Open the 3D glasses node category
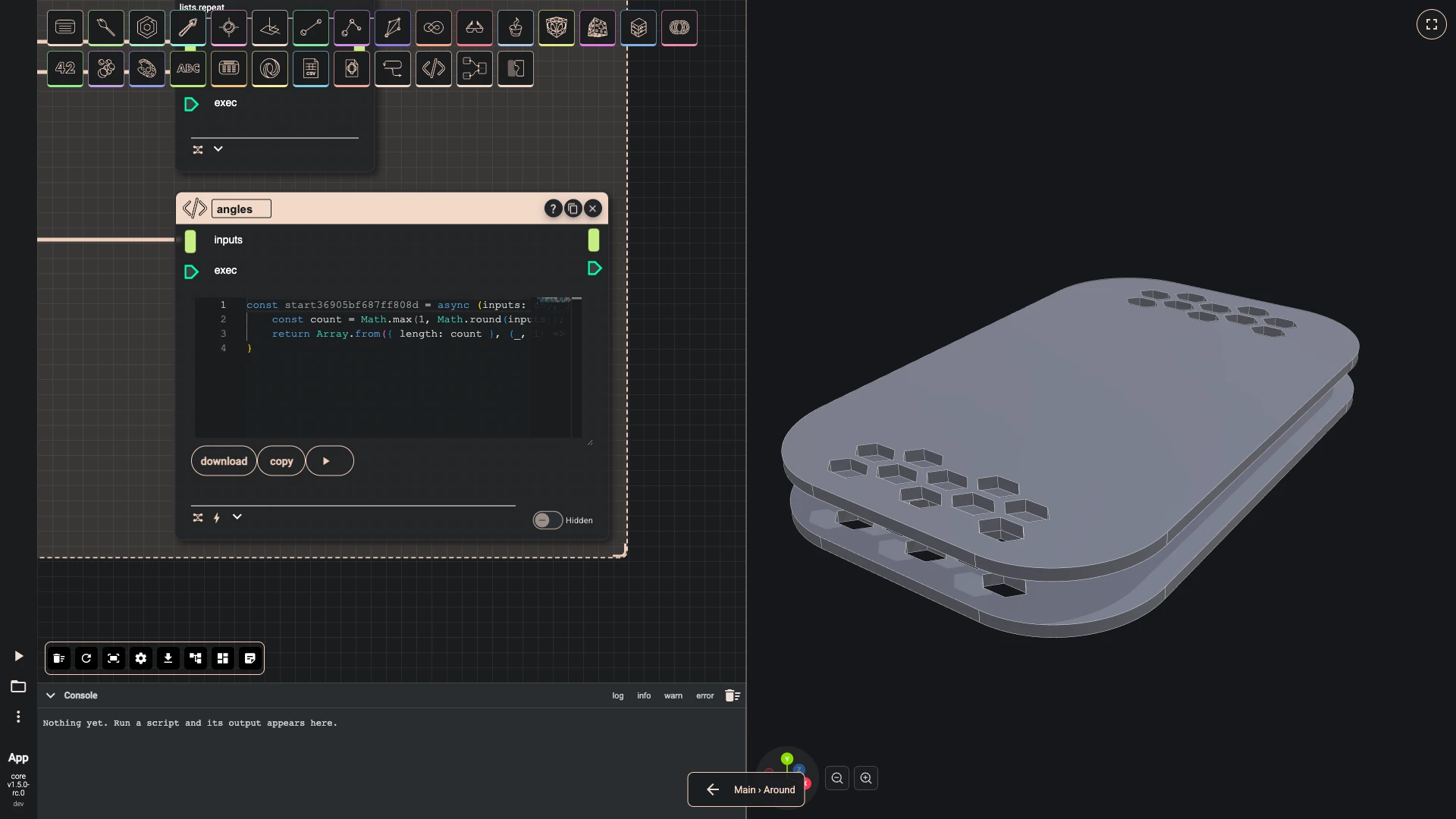Viewport: 1456px width, 819px height. (x=475, y=27)
